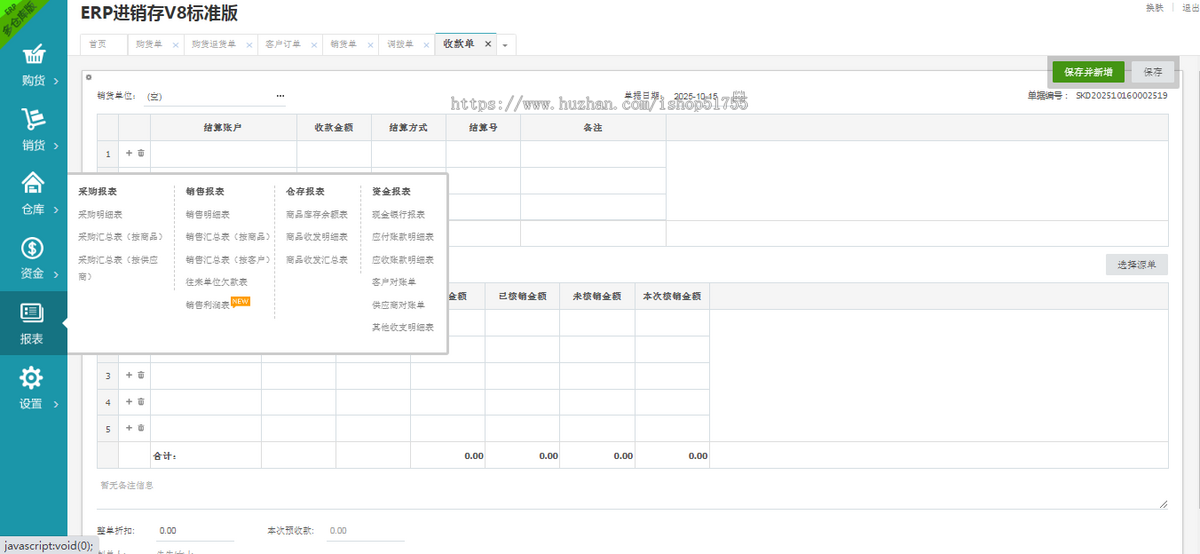The height and width of the screenshot is (554, 1200).
Task: Delete source document row 3
Action: [x=141, y=375]
